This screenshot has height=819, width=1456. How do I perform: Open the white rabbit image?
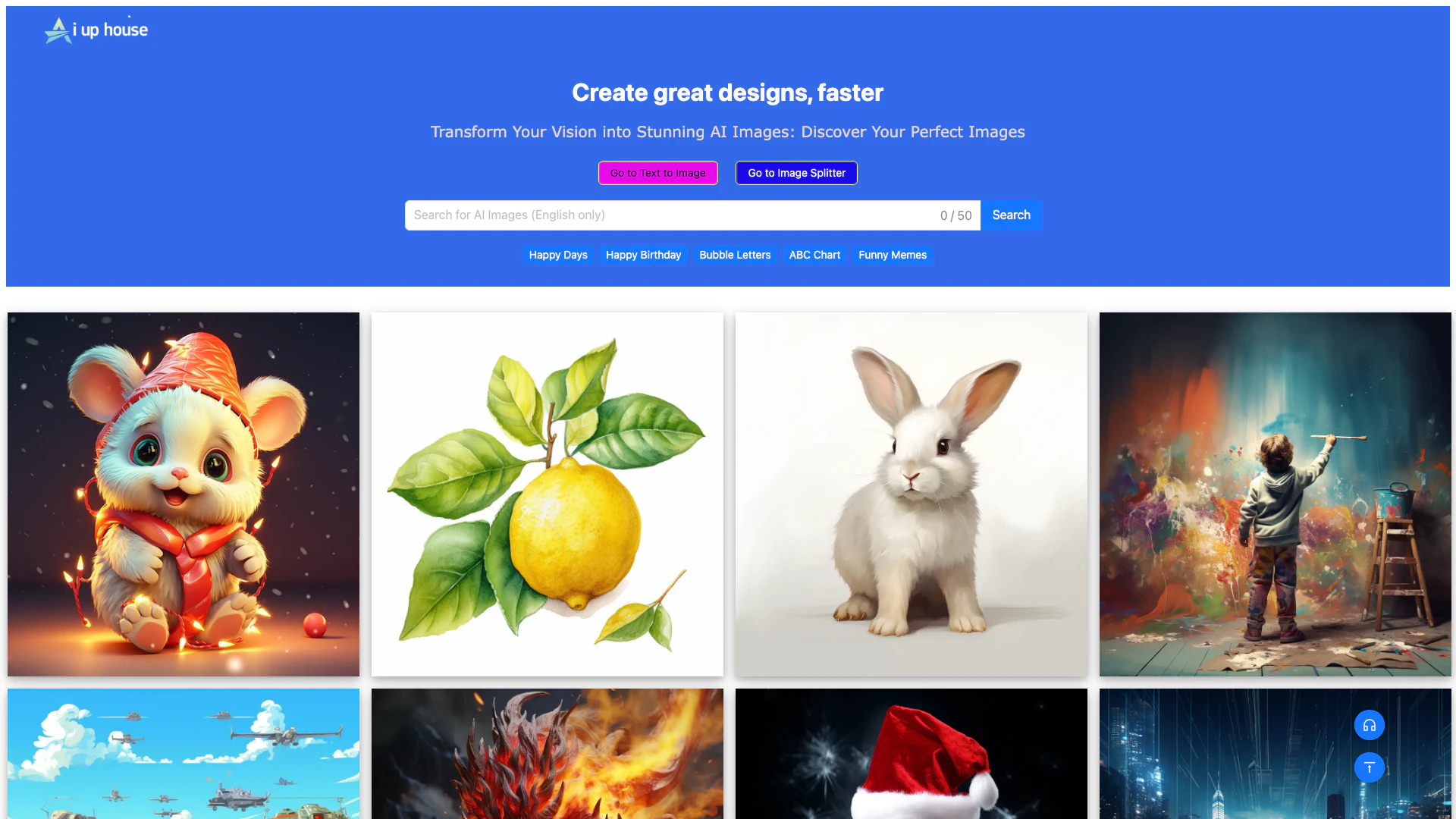coord(912,494)
